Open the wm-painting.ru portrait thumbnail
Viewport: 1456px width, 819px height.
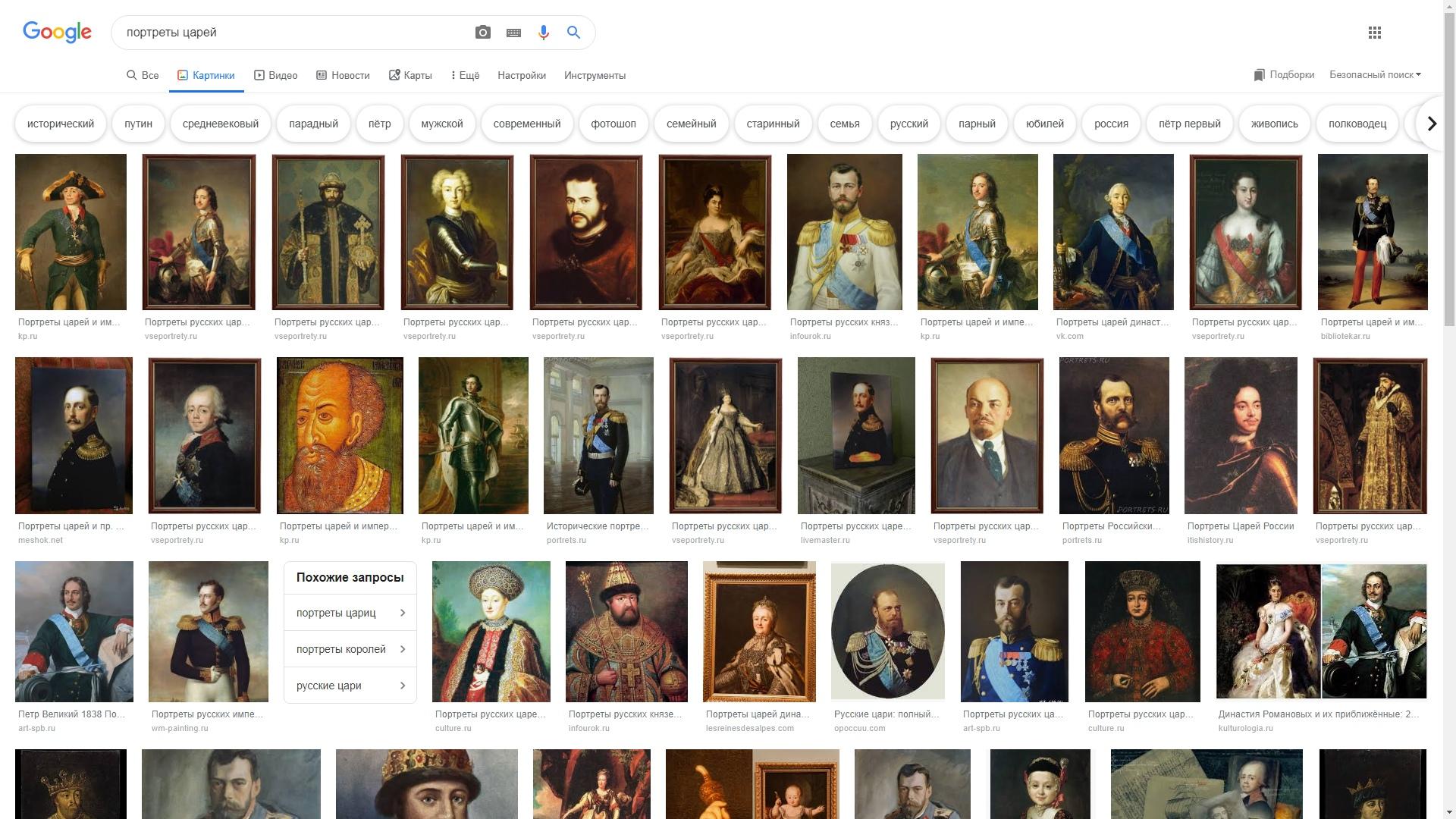tap(209, 631)
